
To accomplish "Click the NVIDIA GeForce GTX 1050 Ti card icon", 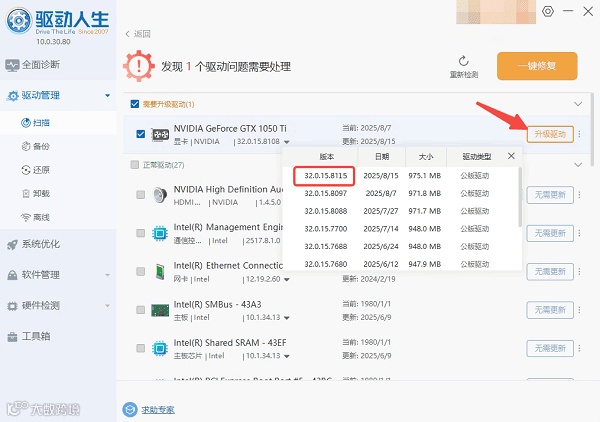I will click(x=160, y=134).
